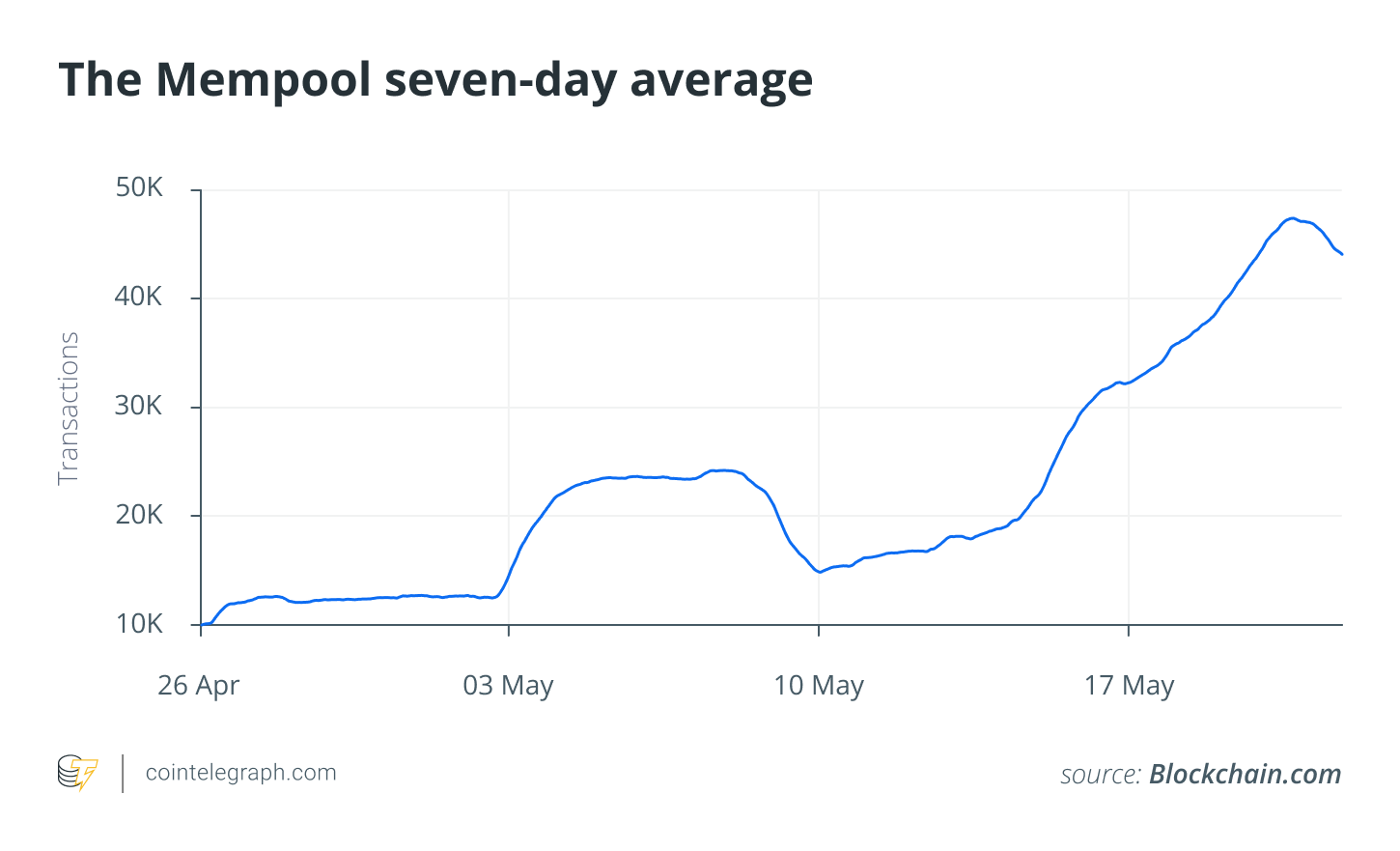This screenshot has width=1400, height=851.
Task: Click the blue line's peak near 47K
Action: click(1292, 218)
